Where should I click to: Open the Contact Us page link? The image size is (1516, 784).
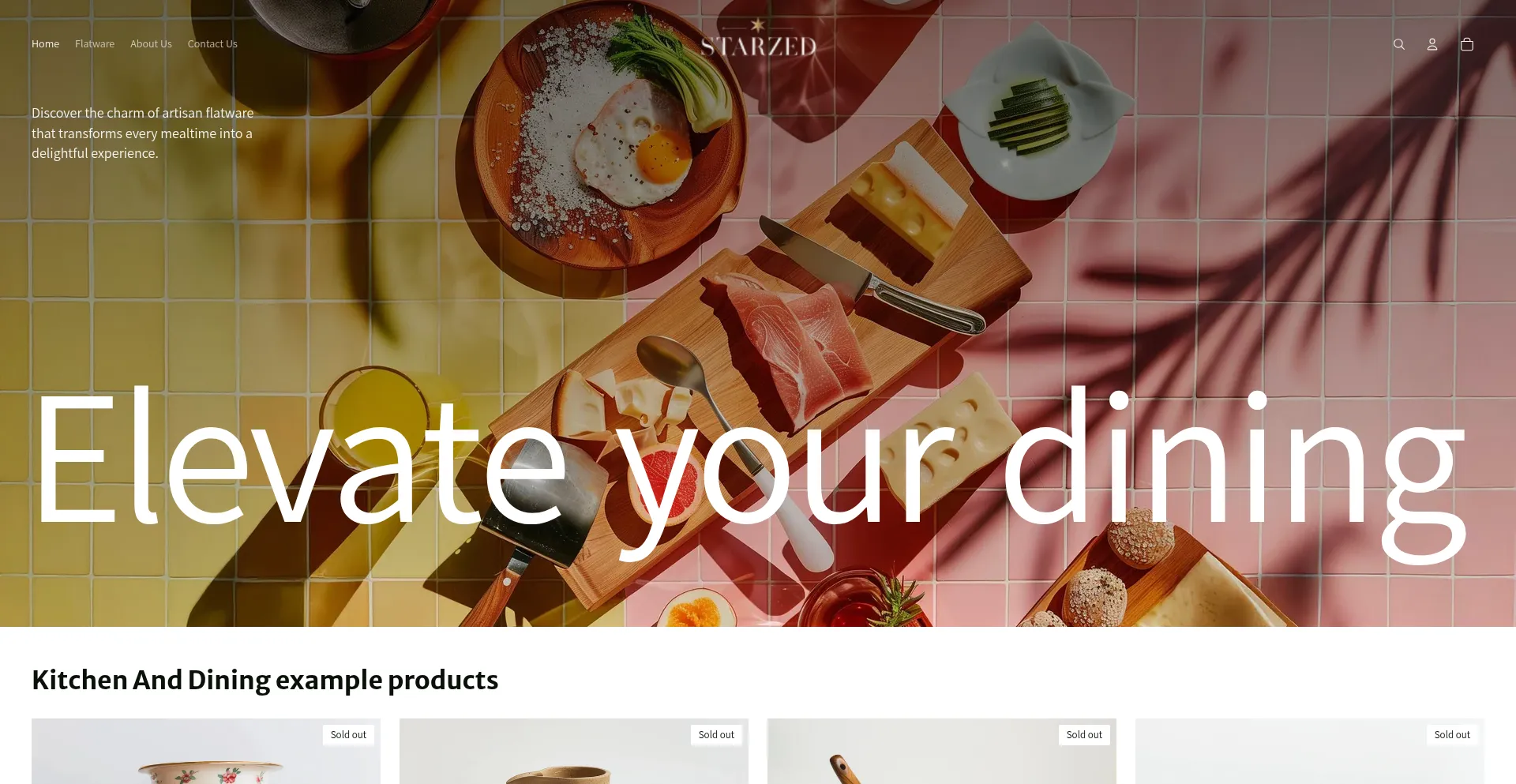212,44
